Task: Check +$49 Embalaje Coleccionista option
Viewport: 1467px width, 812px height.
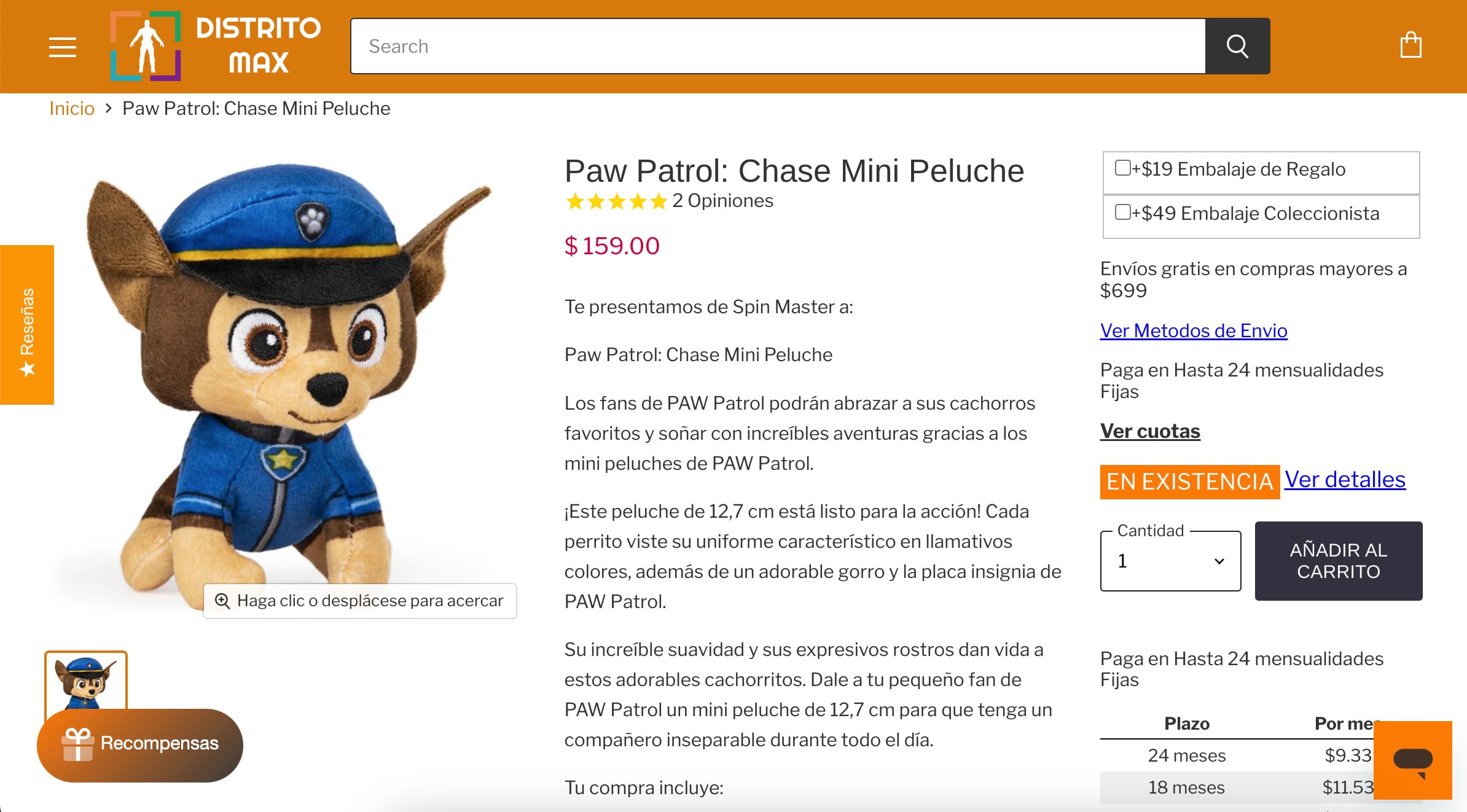Action: tap(1122, 213)
